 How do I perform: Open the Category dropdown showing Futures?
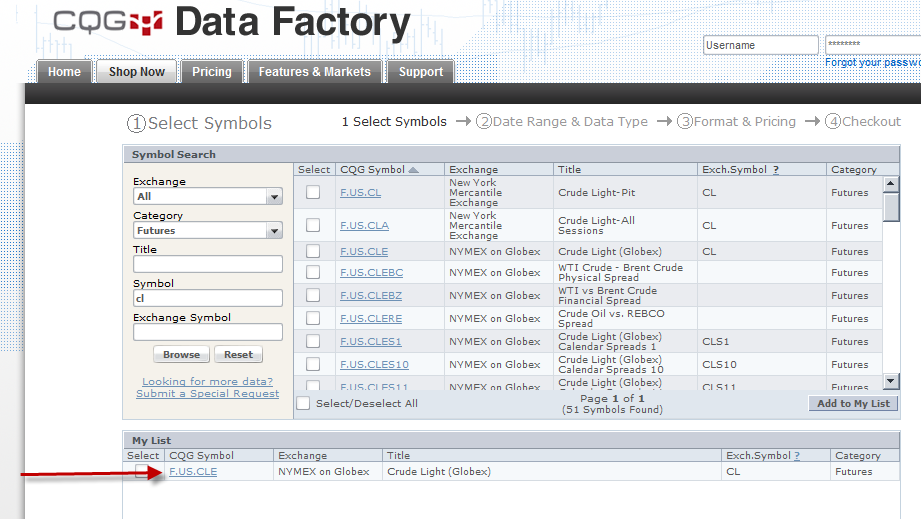click(x=207, y=231)
